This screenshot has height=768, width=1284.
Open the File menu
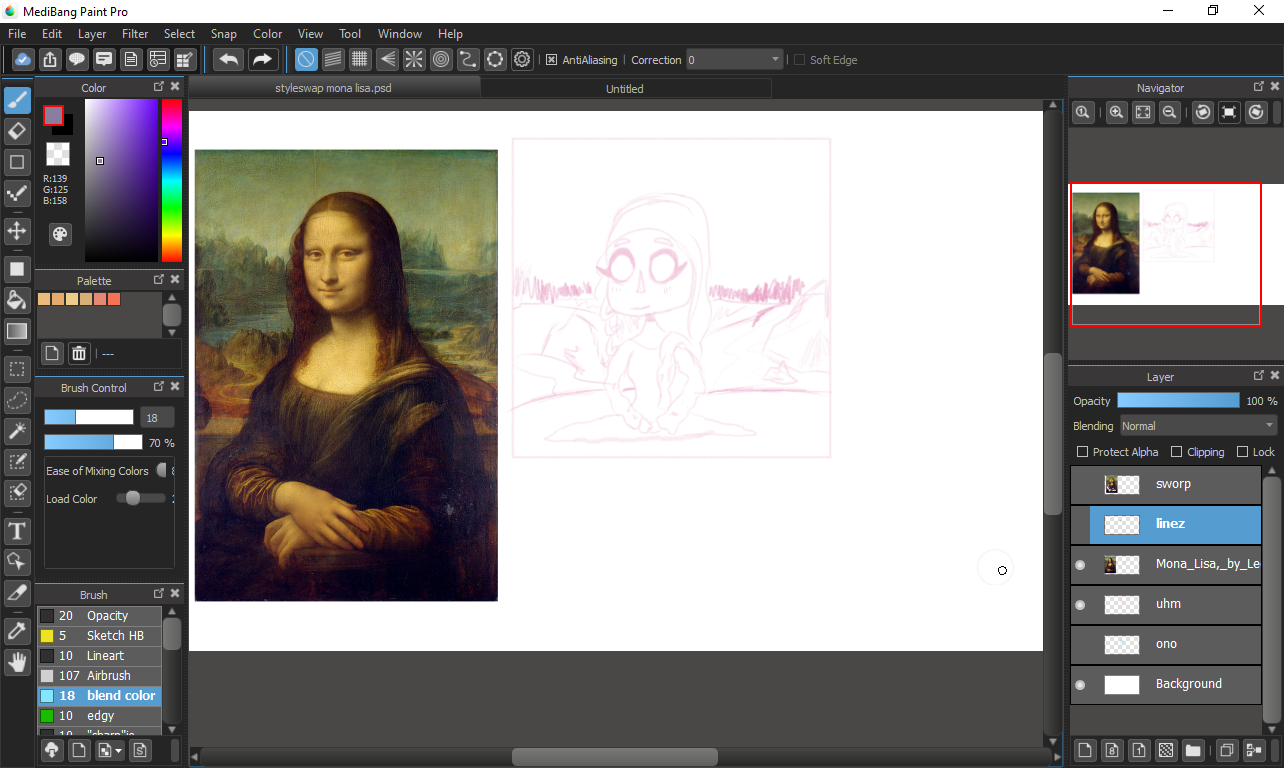tap(17, 34)
